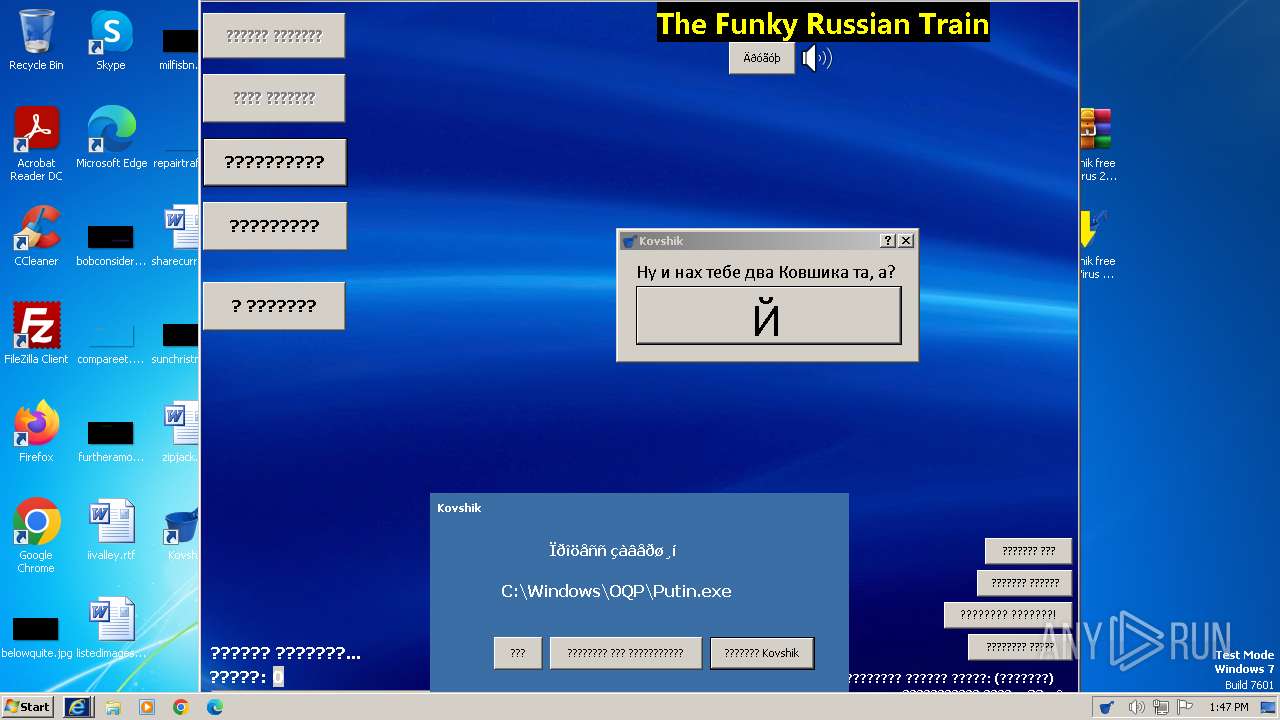The image size is (1280, 720).
Task: Click the '???????? ???????!' button with exclamation mark
Action: [1008, 615]
